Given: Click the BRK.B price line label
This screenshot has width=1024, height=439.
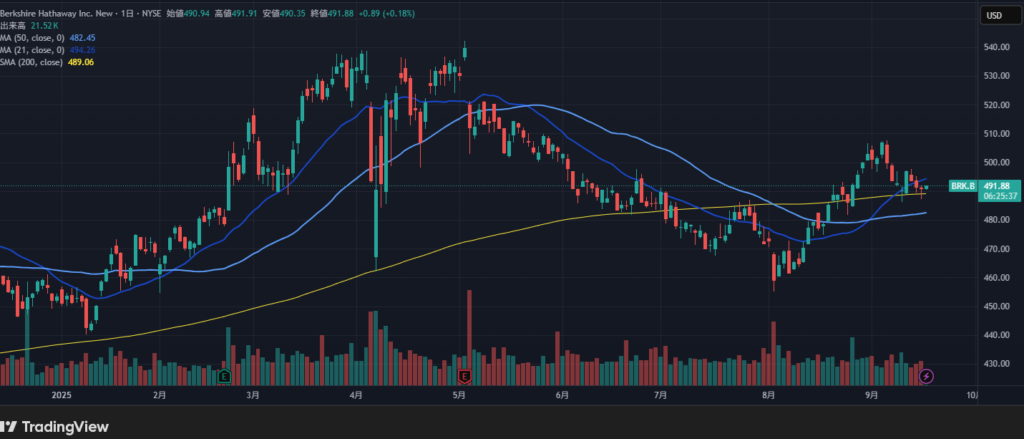Looking at the screenshot, I should pyautogui.click(x=963, y=186).
